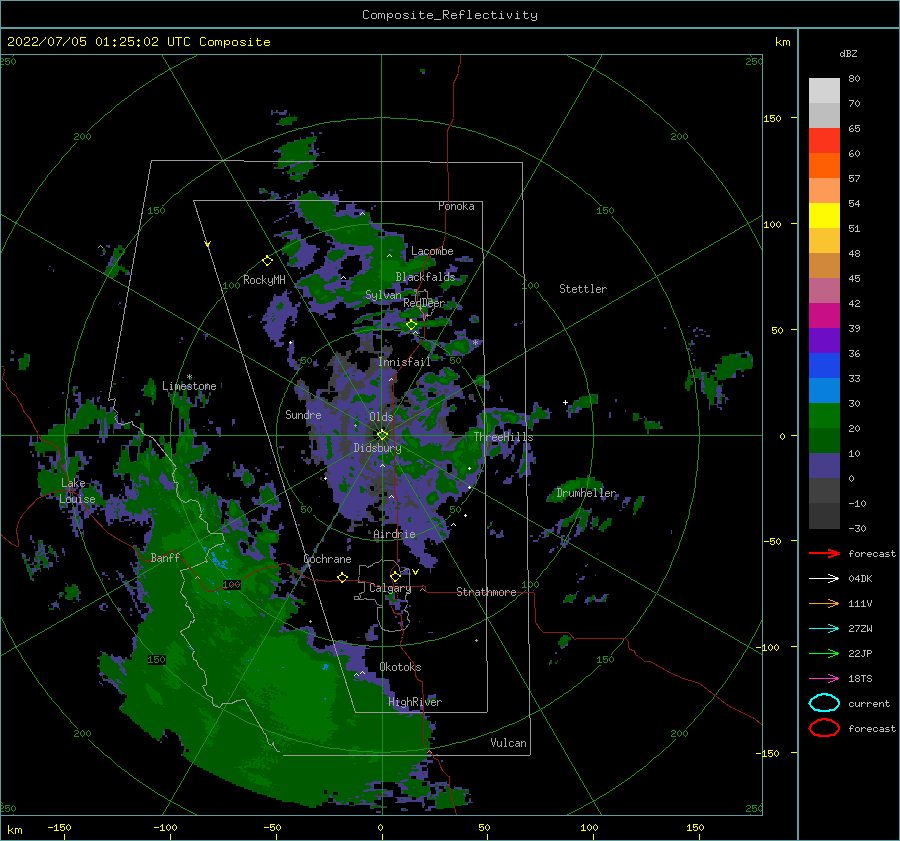Screen dimensions: 900x841
Task: Click the Stettler label
Action: tap(583, 289)
